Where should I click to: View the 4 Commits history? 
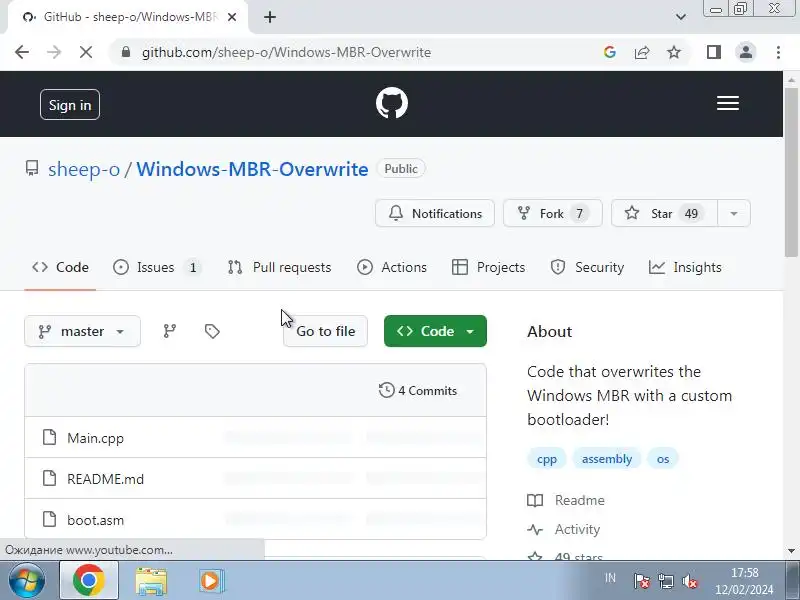pyautogui.click(x=418, y=390)
